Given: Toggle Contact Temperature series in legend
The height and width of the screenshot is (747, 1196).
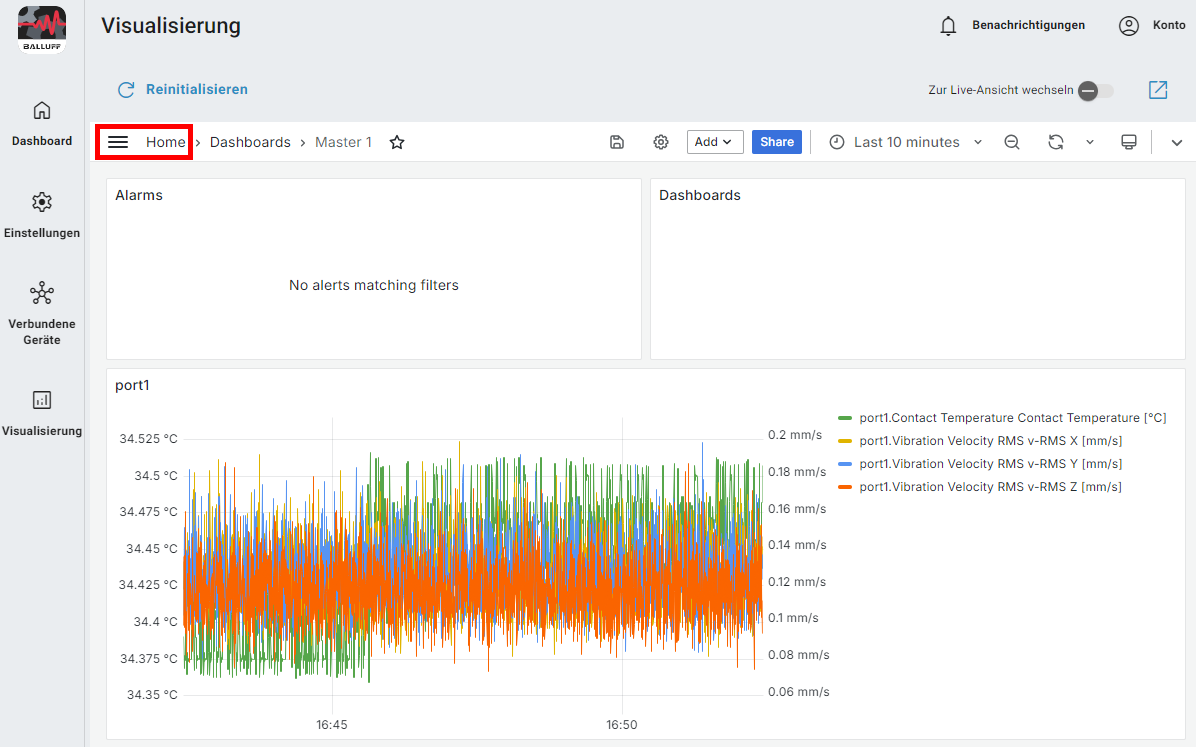Looking at the screenshot, I should (x=1012, y=418).
